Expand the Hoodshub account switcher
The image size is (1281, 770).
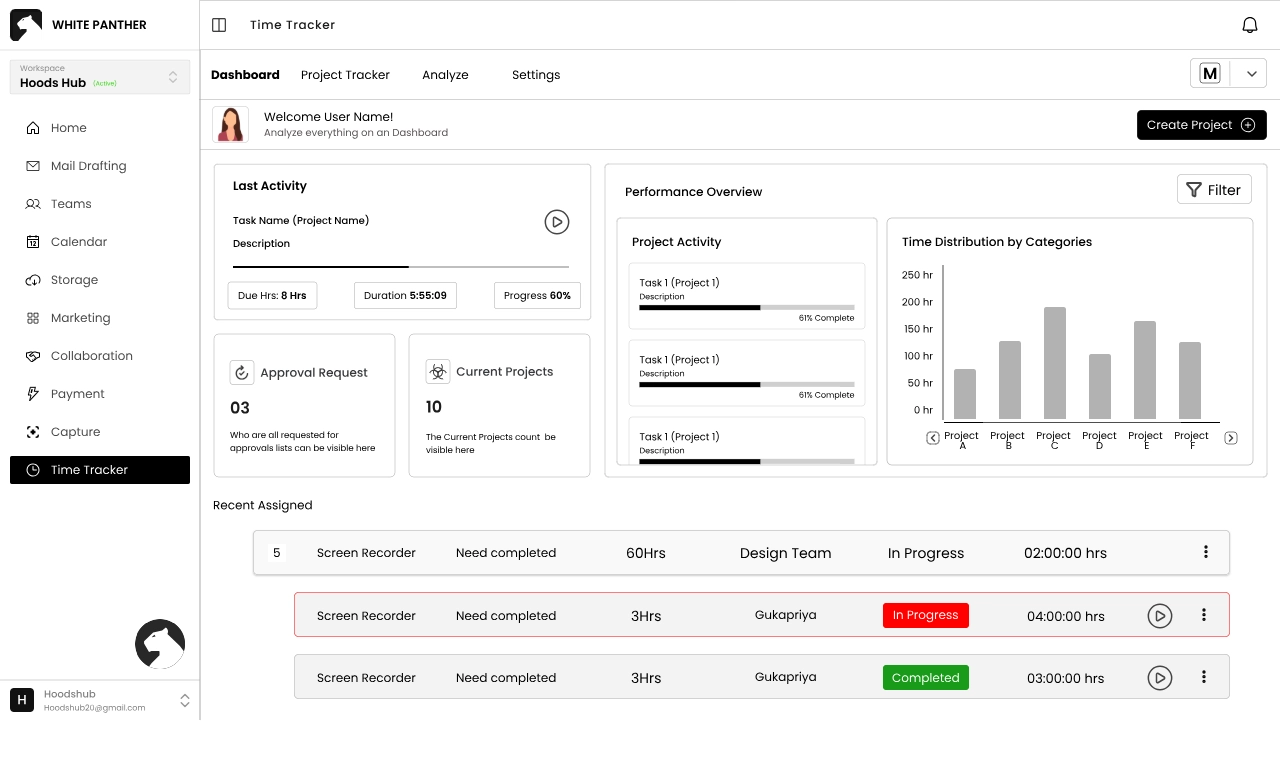pos(184,701)
